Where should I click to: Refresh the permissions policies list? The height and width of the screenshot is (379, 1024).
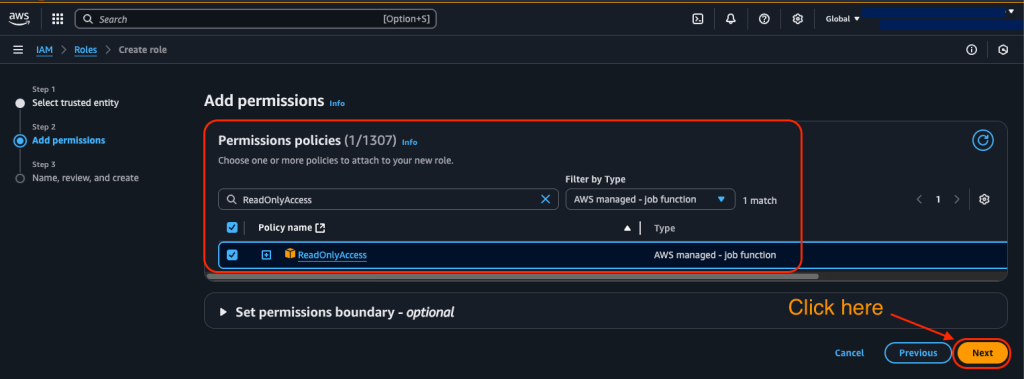tap(983, 140)
